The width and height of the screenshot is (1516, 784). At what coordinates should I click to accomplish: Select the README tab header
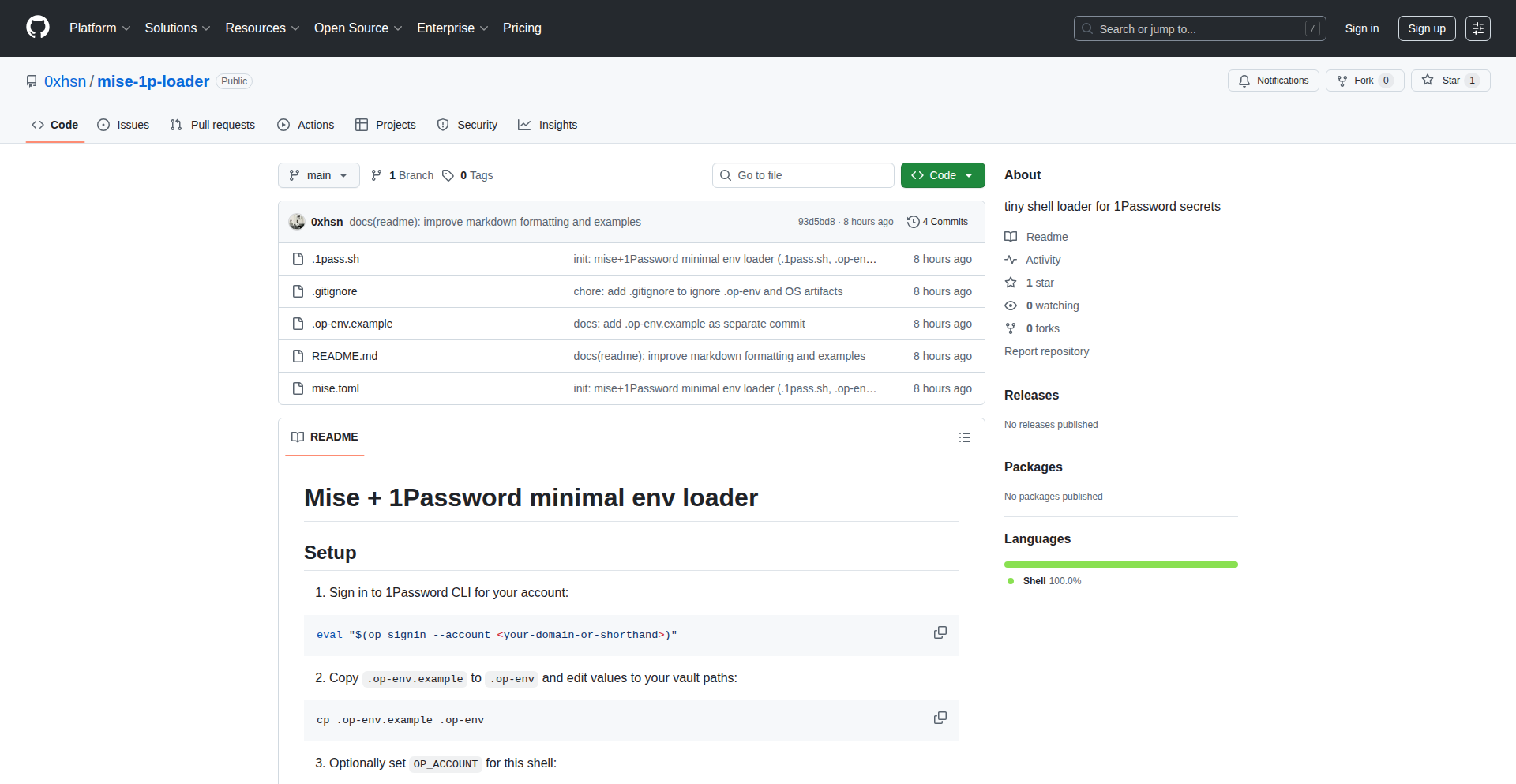(325, 437)
